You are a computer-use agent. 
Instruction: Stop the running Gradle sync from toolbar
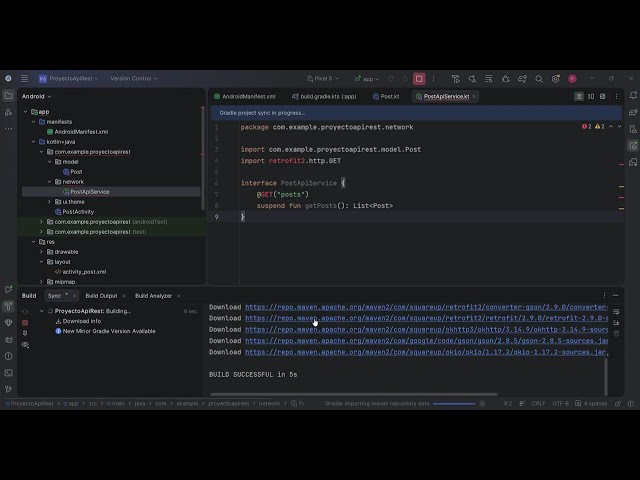(419, 79)
